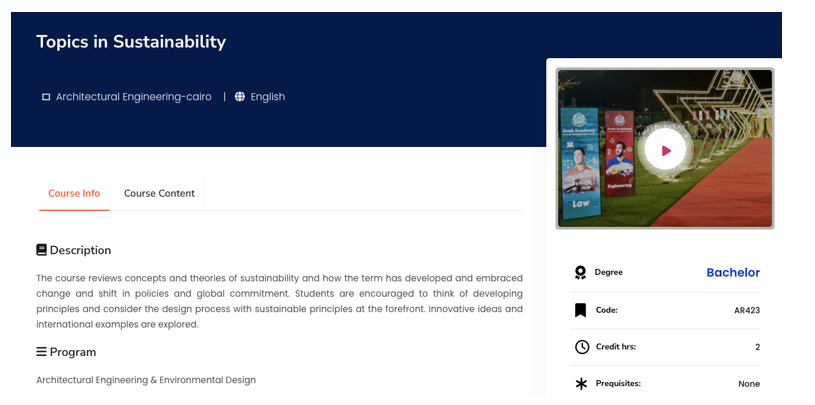Viewport: 815px width, 405px height.
Task: Click the Description section heading
Action: click(81, 250)
